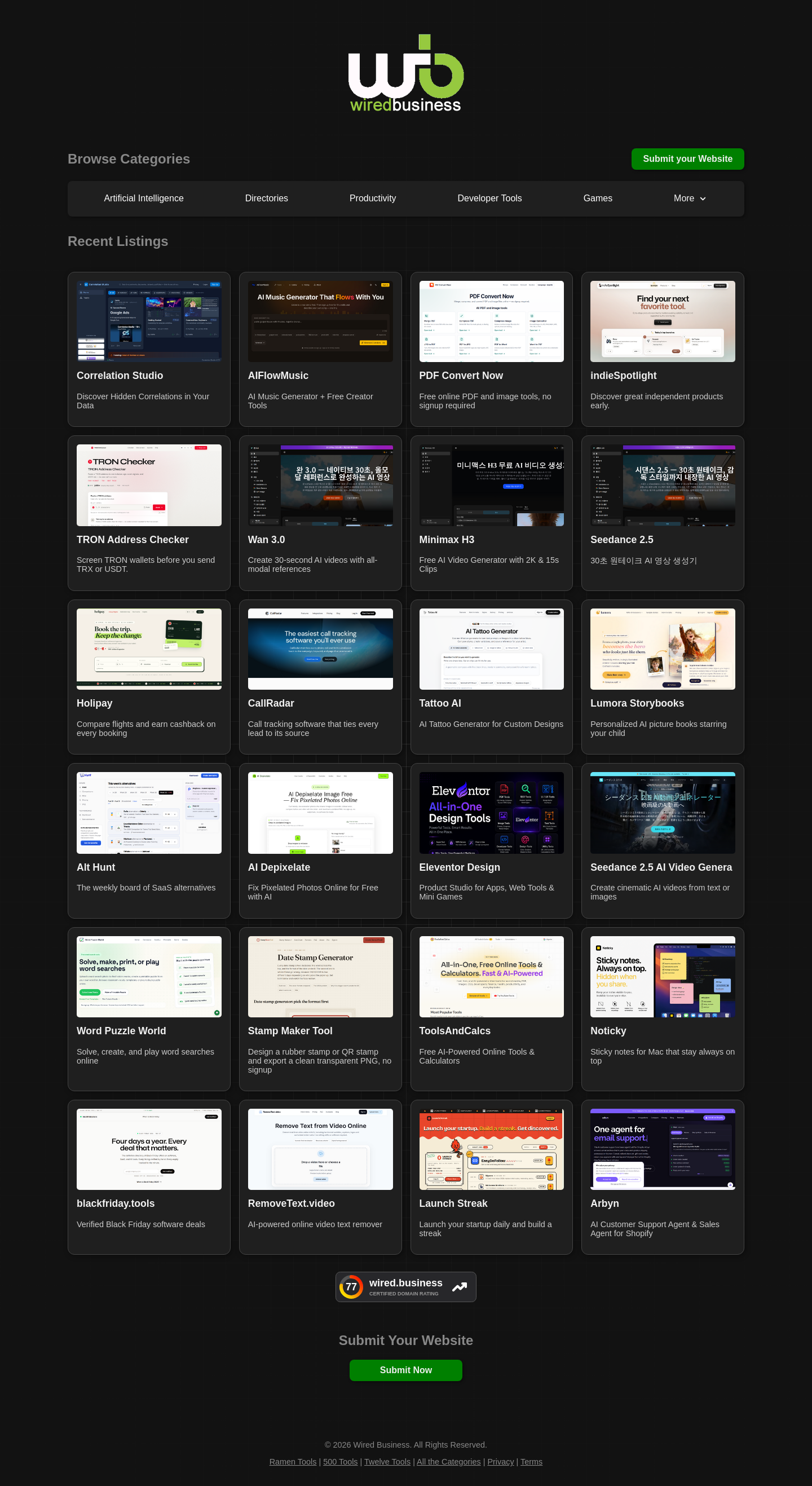Open the Lumora Storybooks thumbnail
Viewport: 812px width, 1486px height.
663,649
